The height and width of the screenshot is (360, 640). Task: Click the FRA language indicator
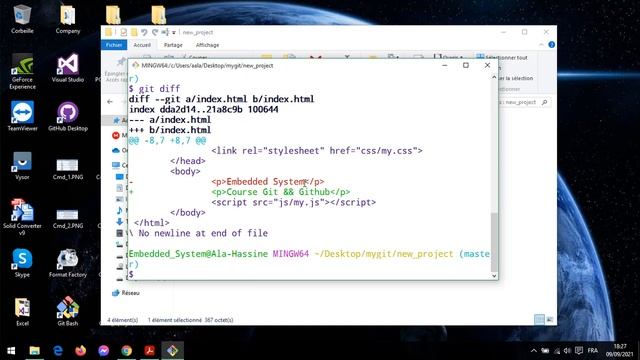click(x=593, y=351)
